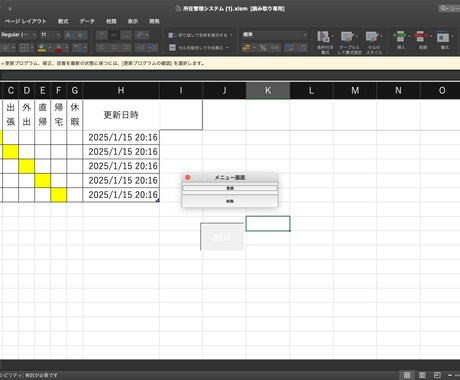Open the 数式 ribbon tab
This screenshot has height=380, width=460.
pos(63,21)
